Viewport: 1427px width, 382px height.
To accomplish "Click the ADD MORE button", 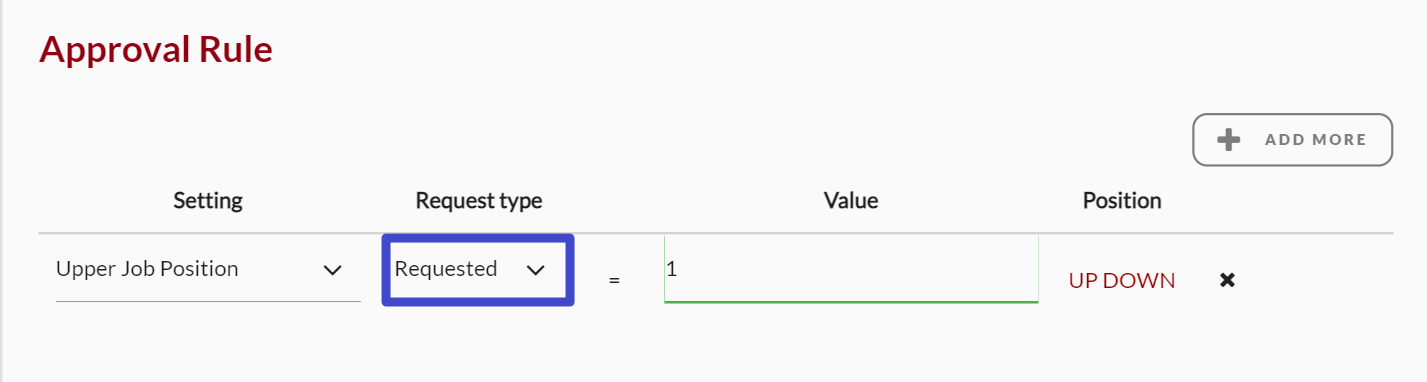I will point(1293,140).
